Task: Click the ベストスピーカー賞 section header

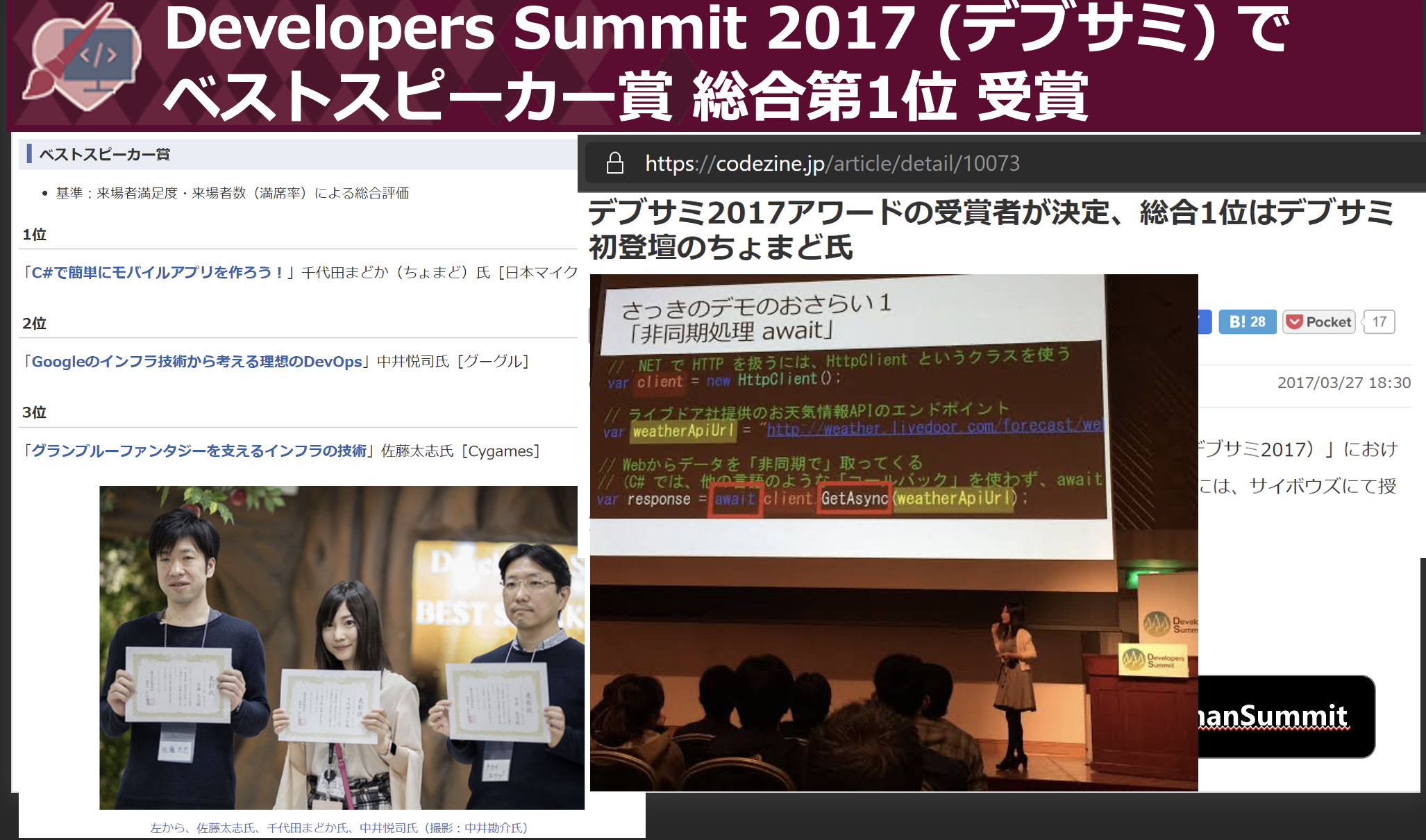Action: pos(104,154)
